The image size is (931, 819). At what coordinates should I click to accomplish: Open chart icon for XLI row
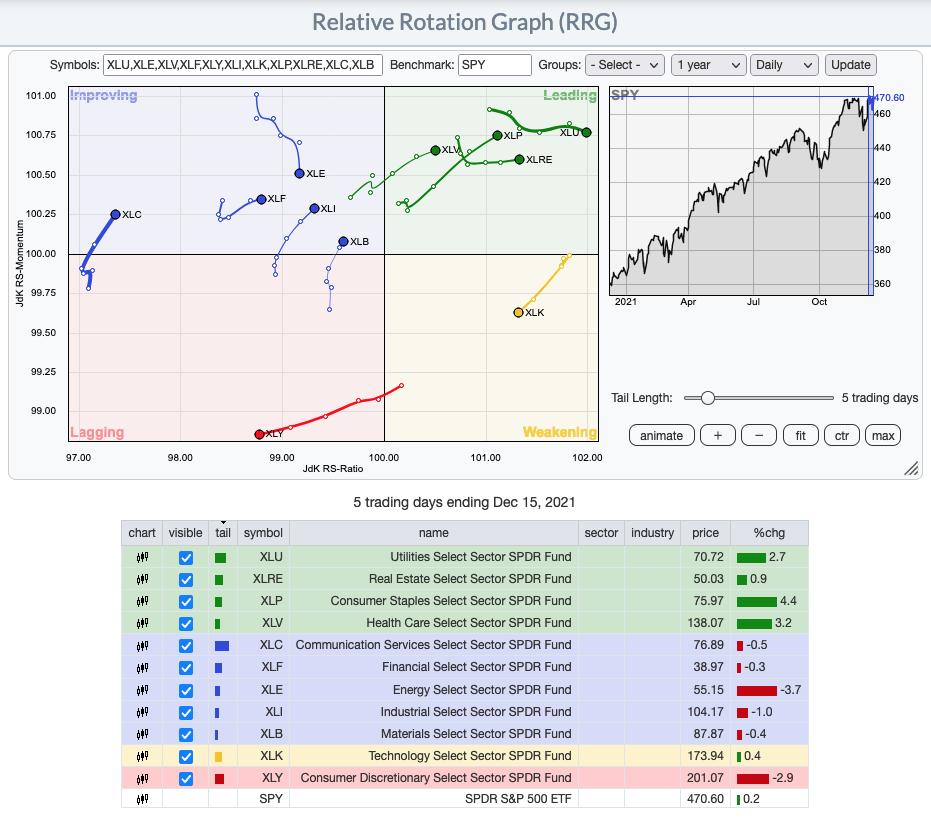click(142, 712)
